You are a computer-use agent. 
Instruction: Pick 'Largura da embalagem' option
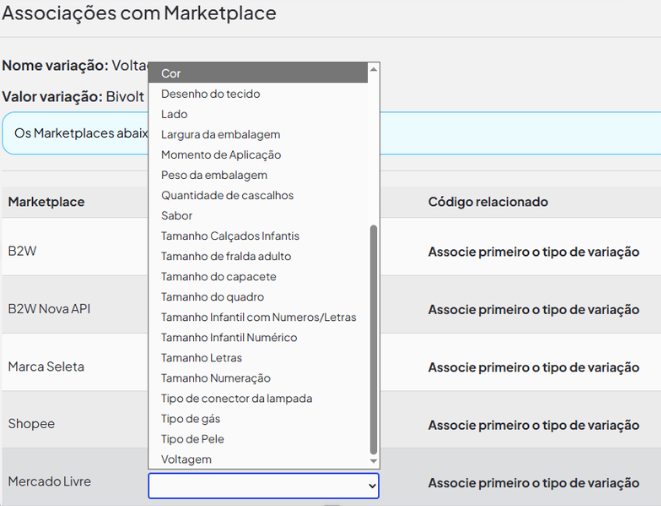coord(220,134)
